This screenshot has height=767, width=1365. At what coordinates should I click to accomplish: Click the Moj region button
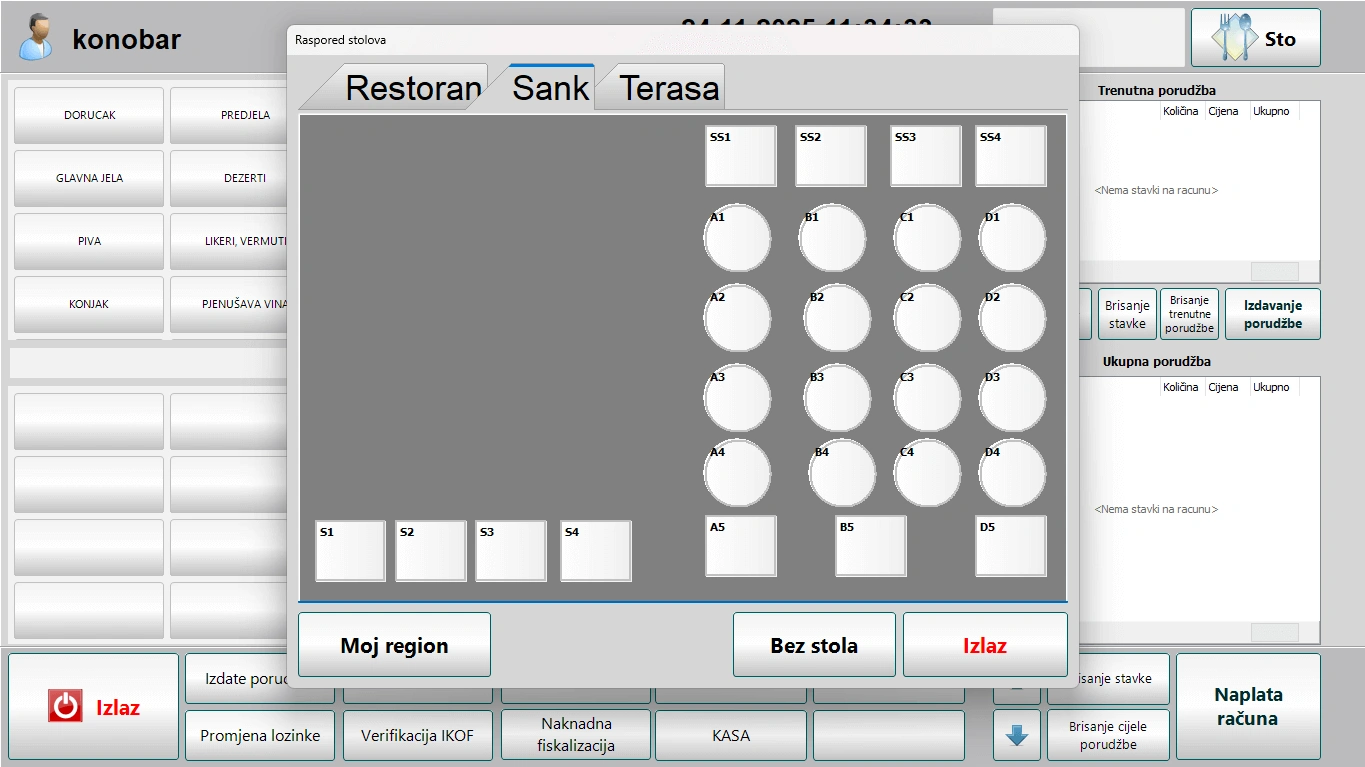point(394,645)
